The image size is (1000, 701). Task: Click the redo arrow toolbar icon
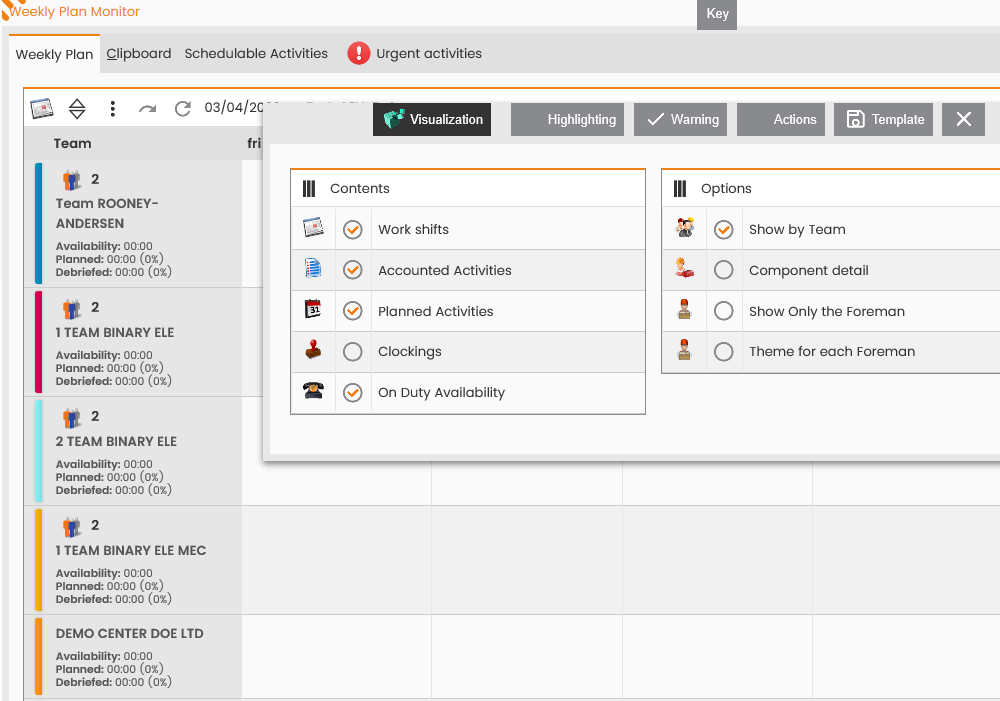click(147, 109)
